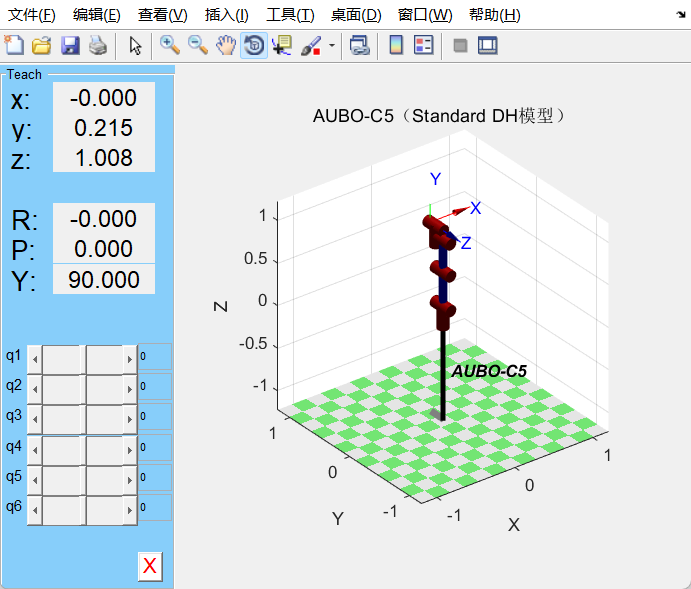Click the red X button in the Teach panel
Viewport: 691px width, 589px height.
pyautogui.click(x=150, y=566)
